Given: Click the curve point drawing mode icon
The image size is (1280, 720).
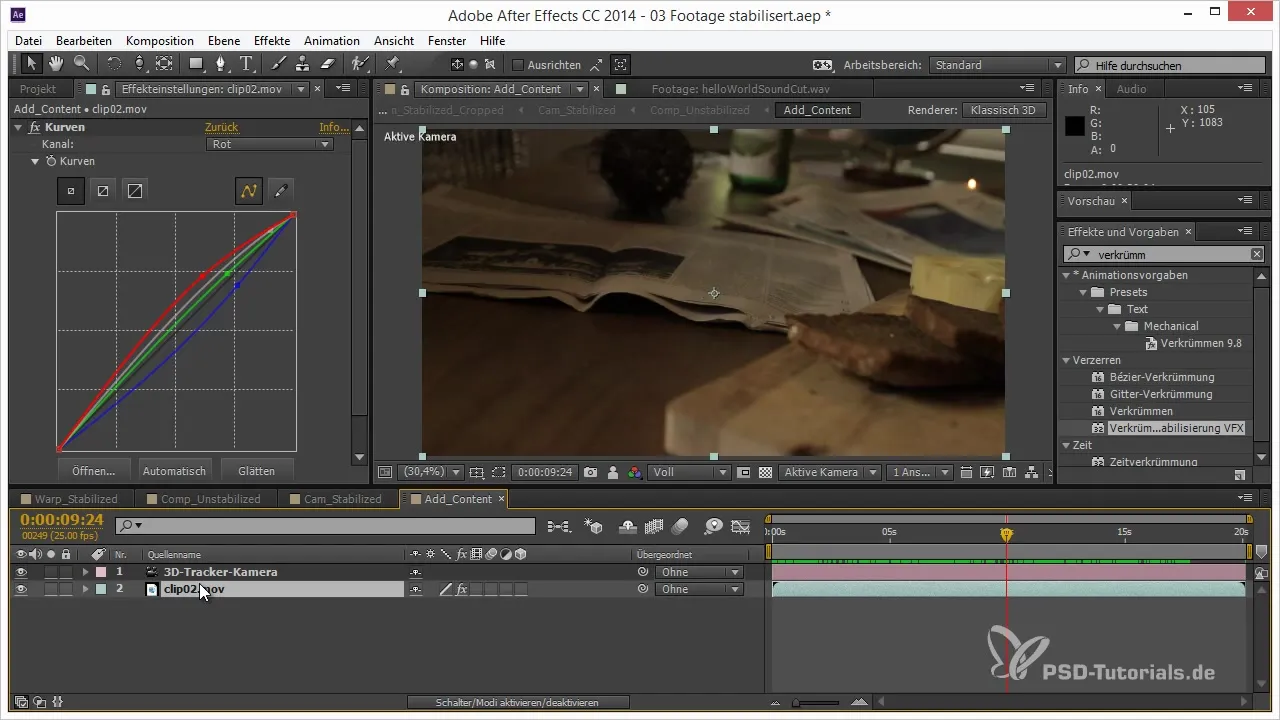Looking at the screenshot, I should coord(248,190).
